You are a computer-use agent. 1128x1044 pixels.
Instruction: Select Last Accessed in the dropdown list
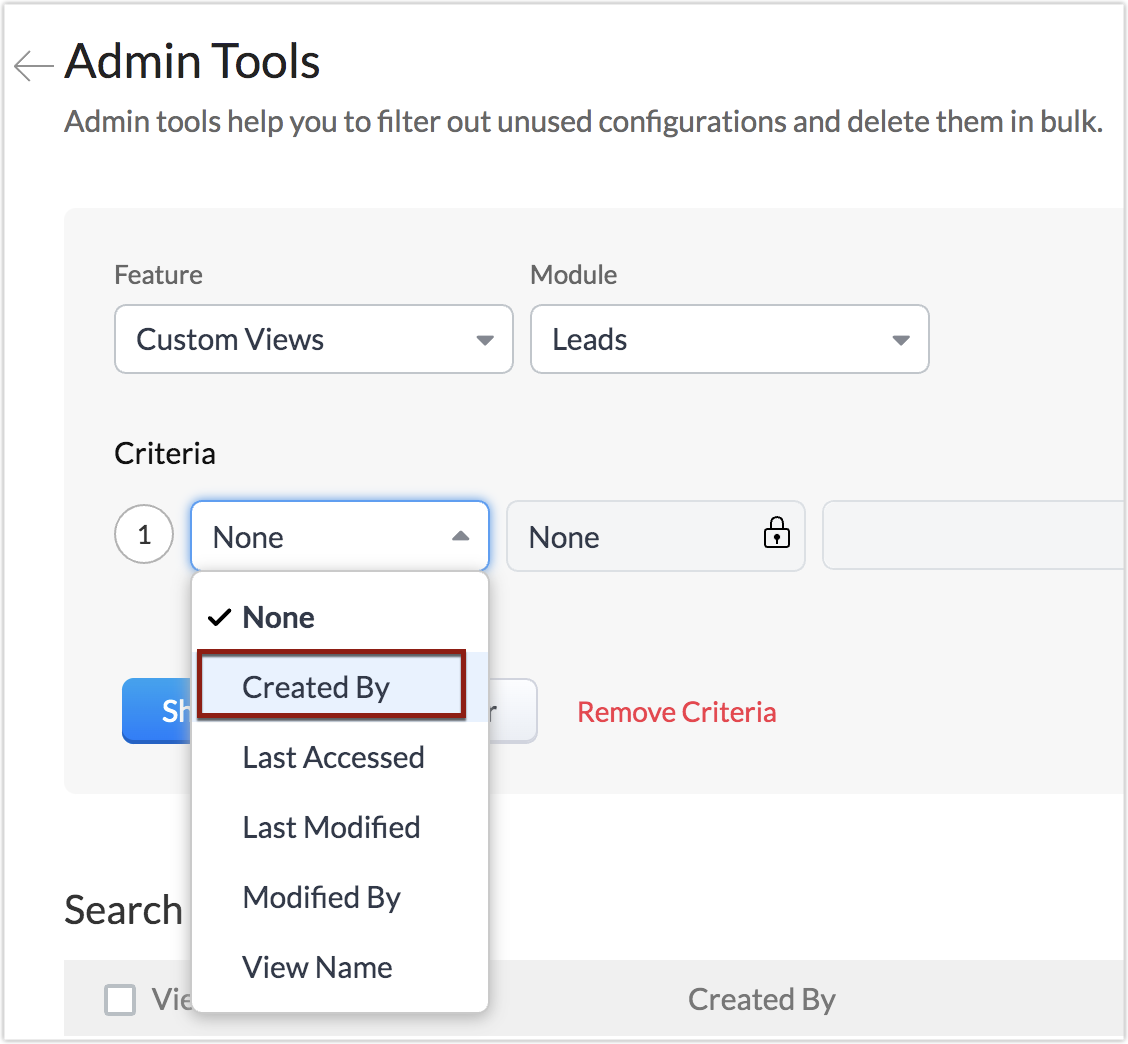click(x=333, y=758)
